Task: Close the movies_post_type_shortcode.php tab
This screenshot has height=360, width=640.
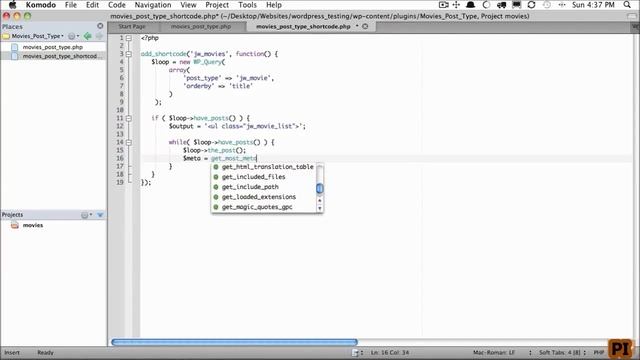Action: [x=365, y=26]
